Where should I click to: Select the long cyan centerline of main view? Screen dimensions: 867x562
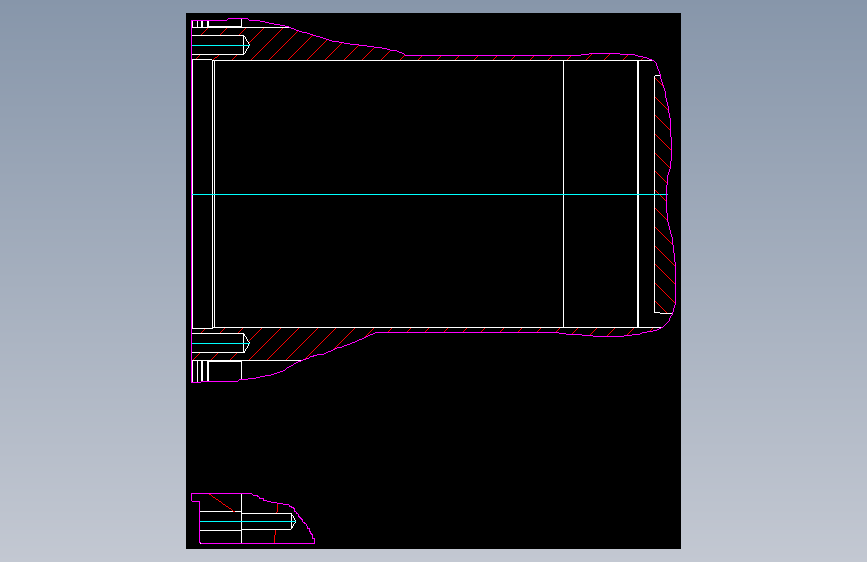pyautogui.click(x=430, y=195)
